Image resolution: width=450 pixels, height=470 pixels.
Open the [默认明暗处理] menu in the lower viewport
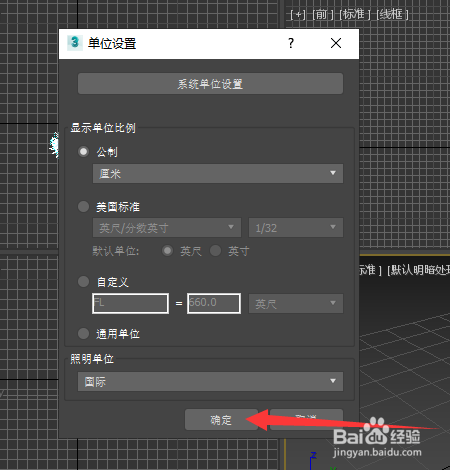418,270
